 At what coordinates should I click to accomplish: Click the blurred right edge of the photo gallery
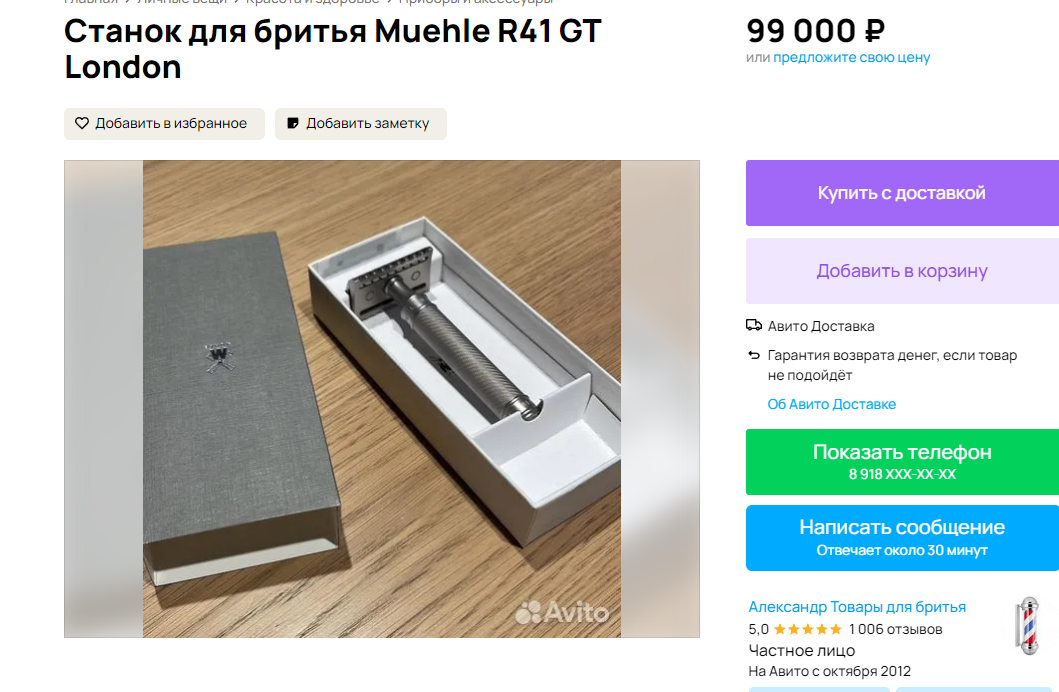(660, 399)
